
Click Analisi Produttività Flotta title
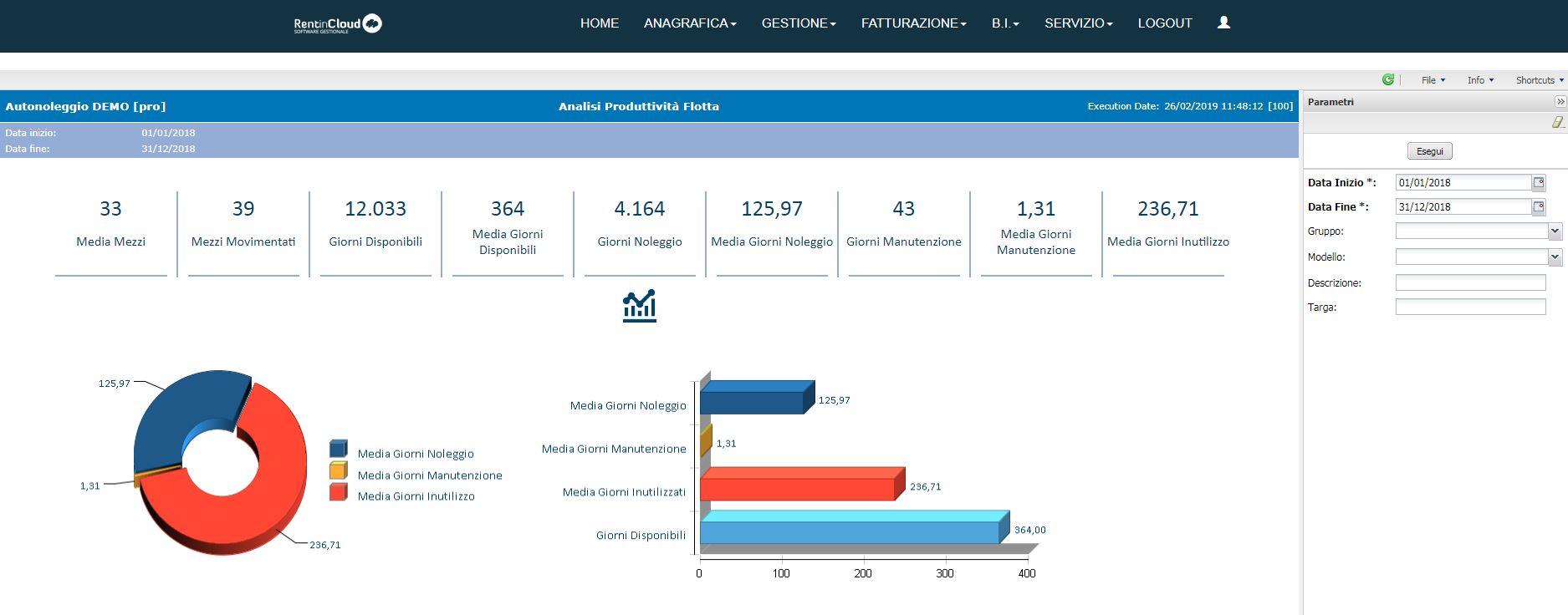coord(639,106)
